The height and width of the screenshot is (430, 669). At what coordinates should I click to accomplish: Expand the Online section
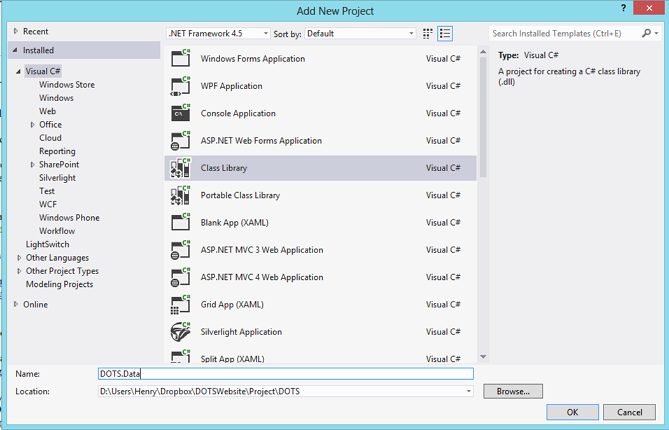[x=16, y=304]
